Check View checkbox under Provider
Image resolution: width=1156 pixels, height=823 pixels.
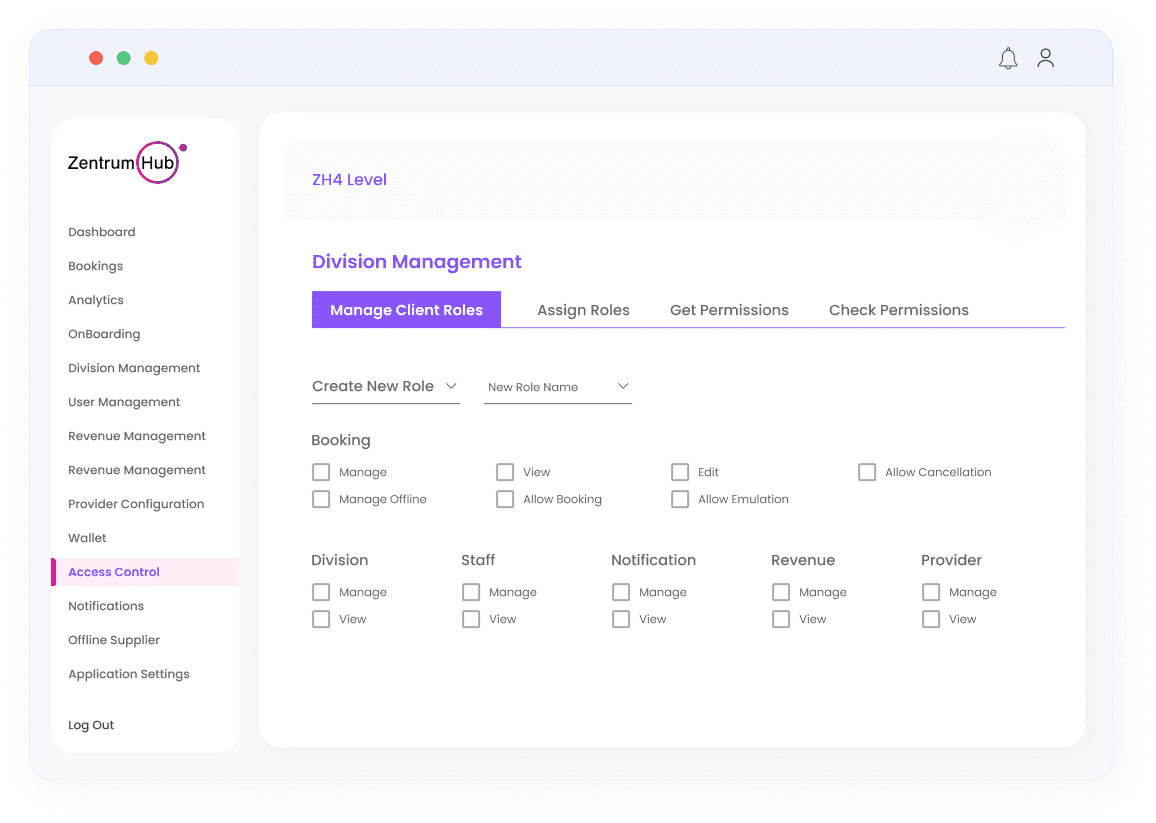(931, 619)
